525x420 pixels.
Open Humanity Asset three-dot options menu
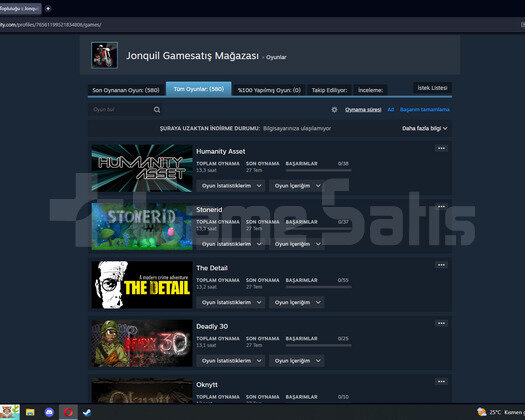[441, 148]
